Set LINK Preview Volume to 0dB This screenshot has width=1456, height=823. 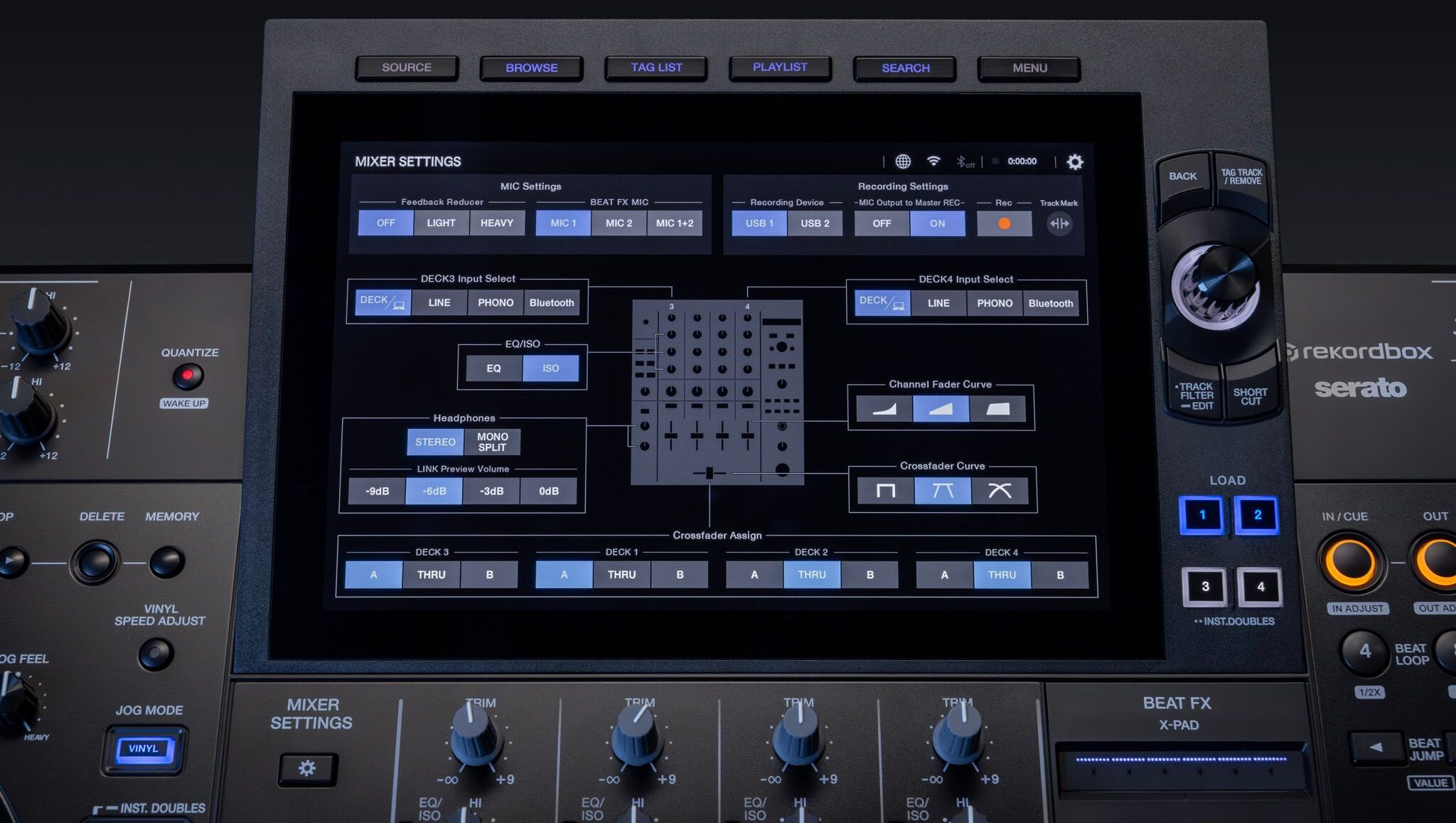548,491
